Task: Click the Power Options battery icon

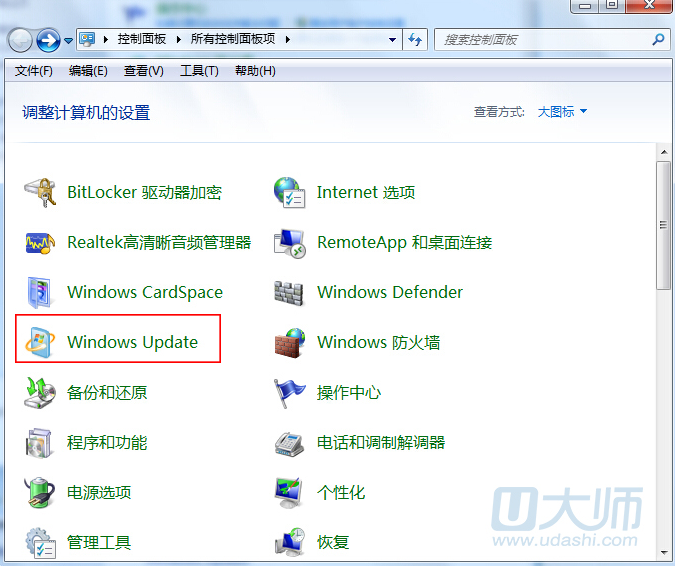Action: pos(39,492)
